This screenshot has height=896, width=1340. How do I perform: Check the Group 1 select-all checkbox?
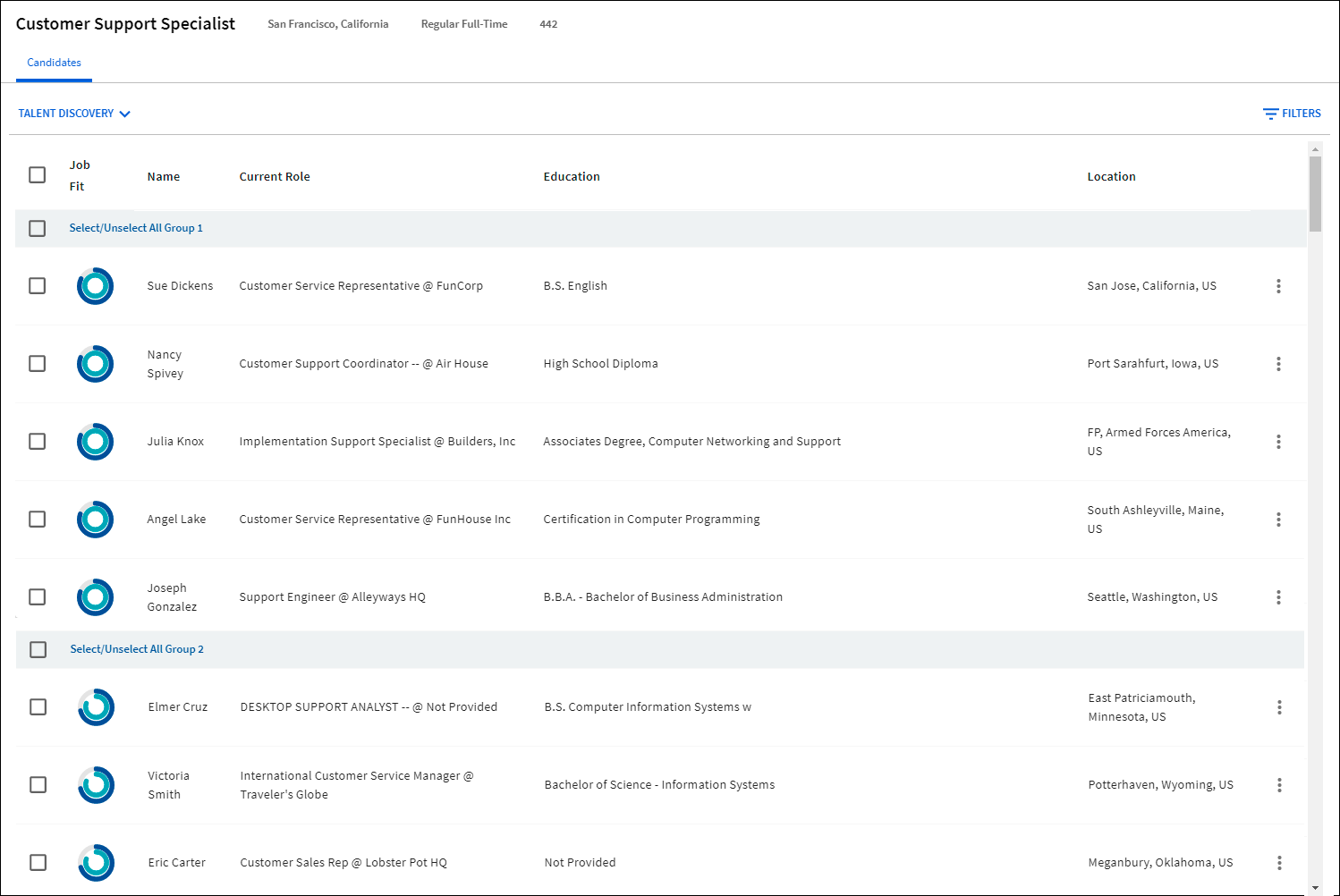pyautogui.click(x=37, y=228)
